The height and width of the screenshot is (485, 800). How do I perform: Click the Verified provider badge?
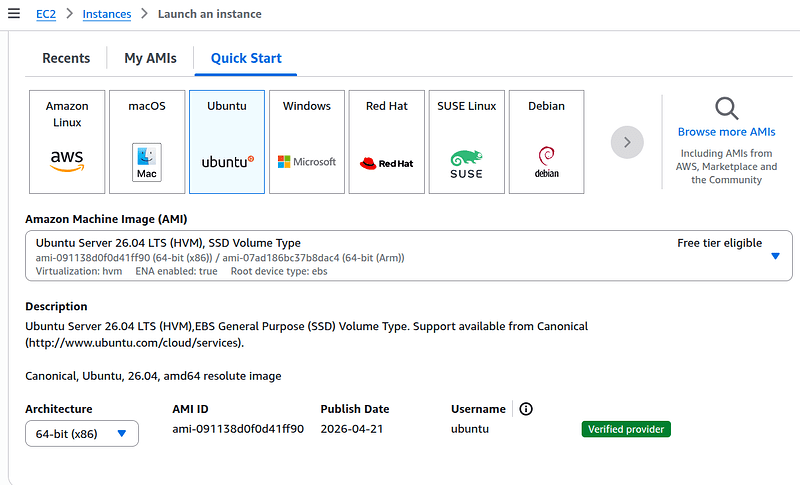coord(626,429)
